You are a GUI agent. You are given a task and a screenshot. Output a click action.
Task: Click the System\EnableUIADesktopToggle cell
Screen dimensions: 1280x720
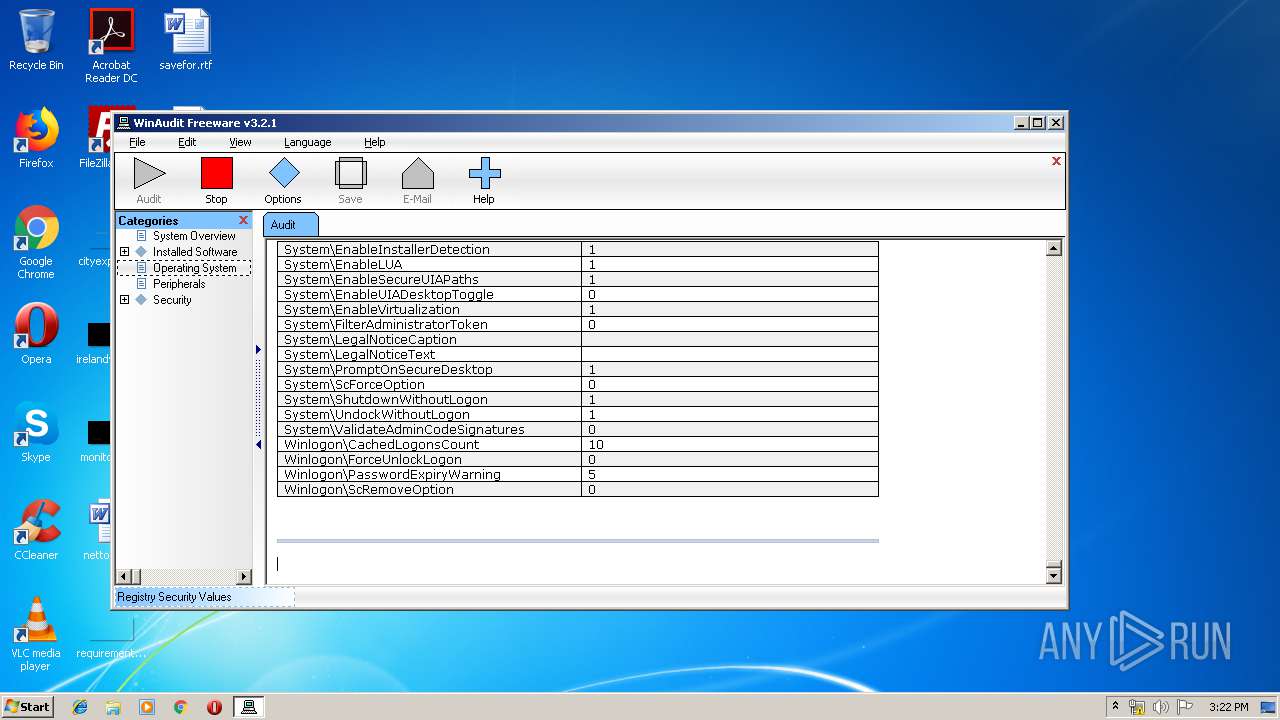pos(430,294)
